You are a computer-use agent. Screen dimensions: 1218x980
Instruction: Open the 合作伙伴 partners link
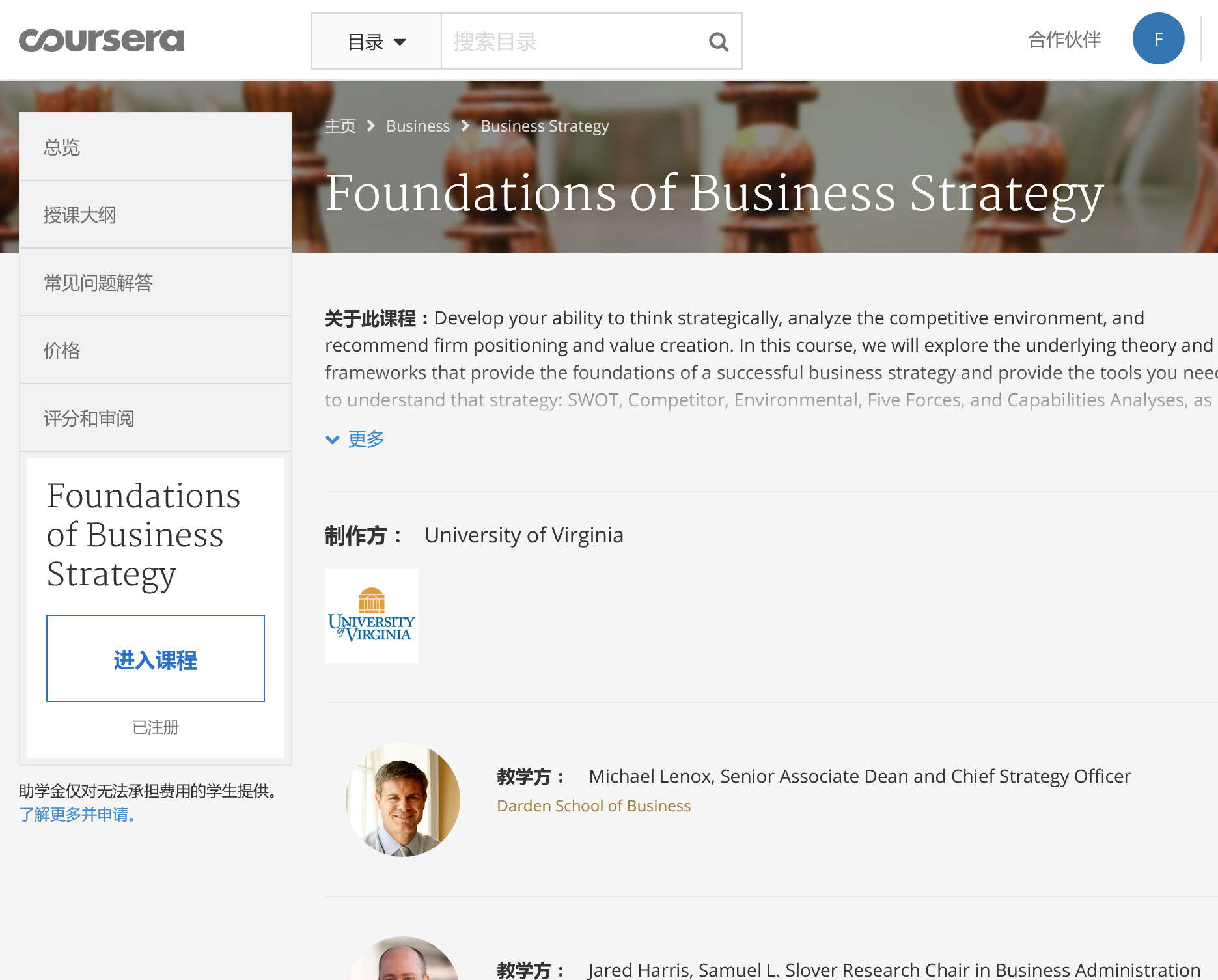1064,40
